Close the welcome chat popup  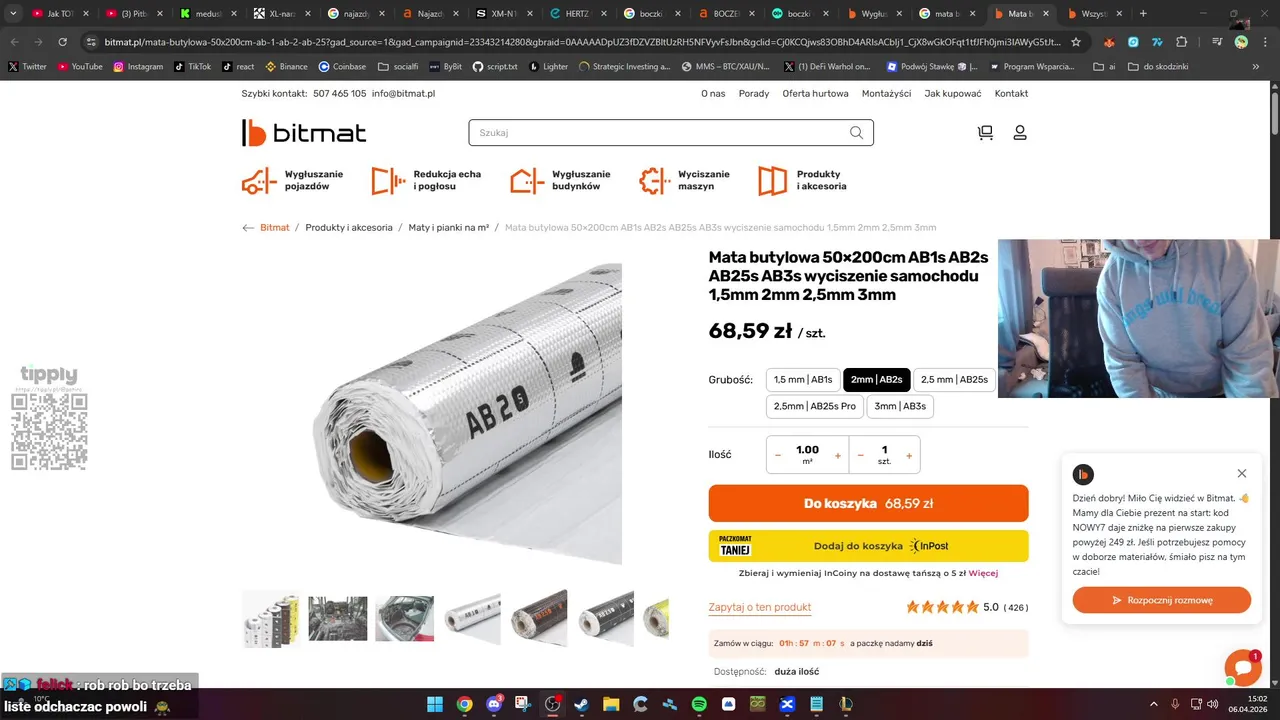point(1242,473)
